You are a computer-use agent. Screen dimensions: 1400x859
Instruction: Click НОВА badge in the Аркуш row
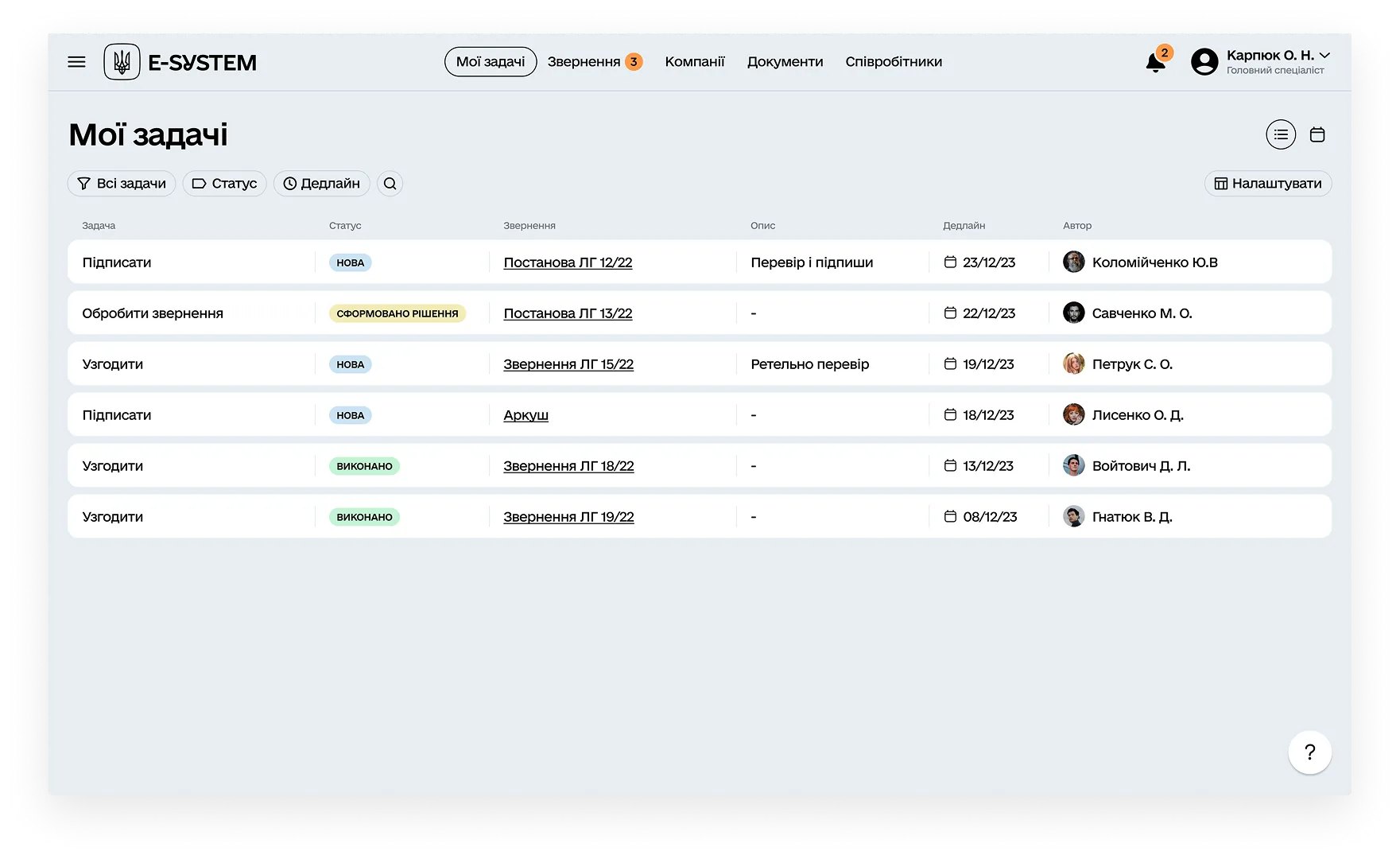[x=350, y=415]
